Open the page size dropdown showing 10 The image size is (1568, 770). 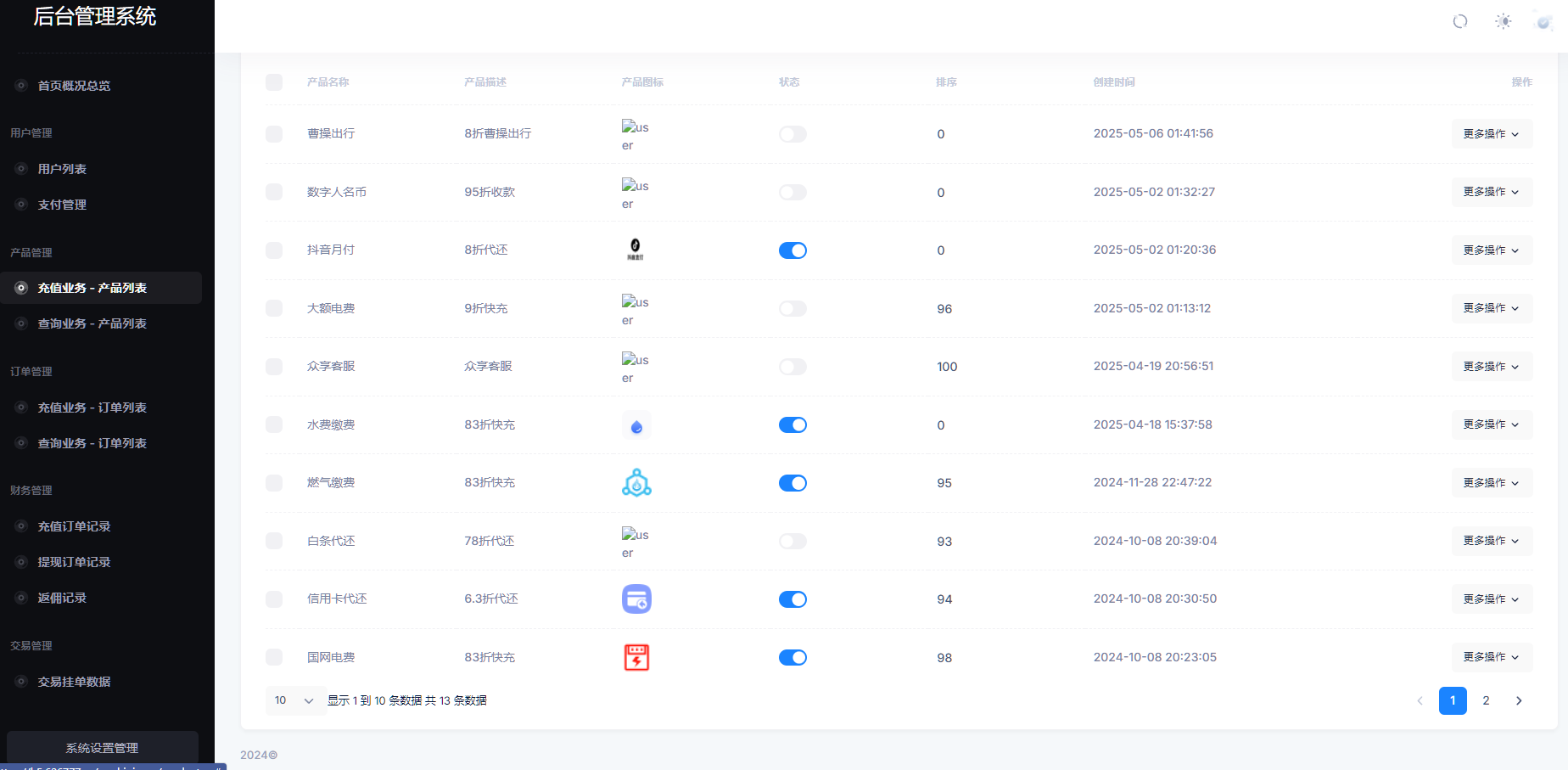[x=294, y=700]
